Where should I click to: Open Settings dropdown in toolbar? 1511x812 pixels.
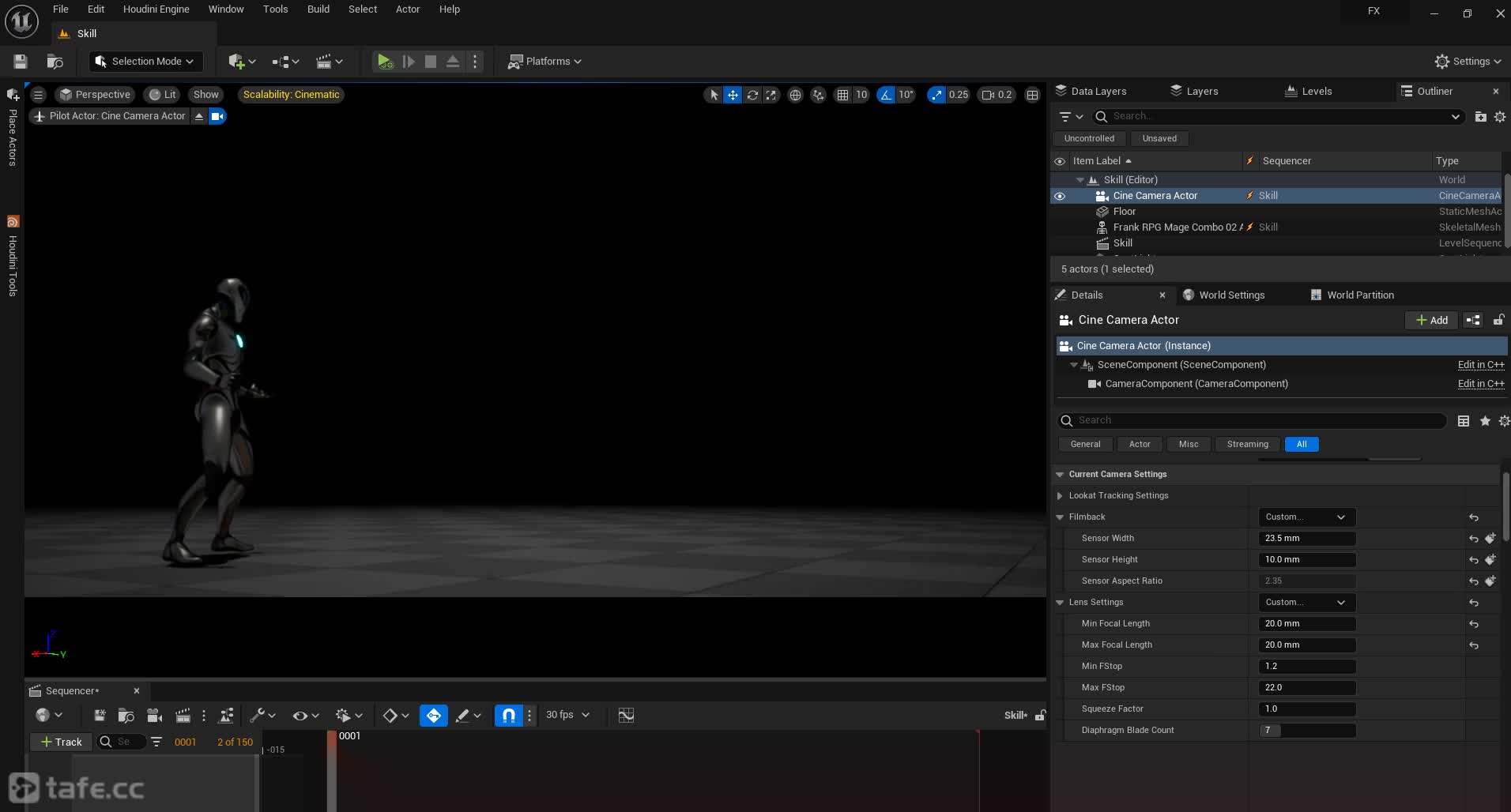(1468, 62)
